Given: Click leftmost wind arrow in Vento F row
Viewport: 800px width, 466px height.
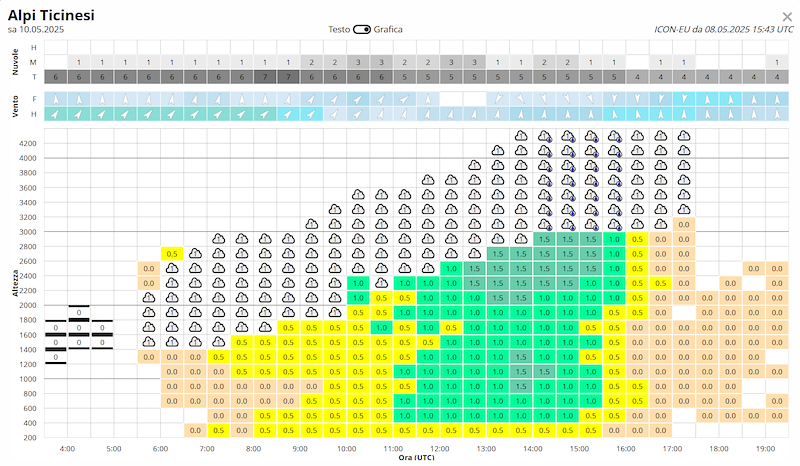Looking at the screenshot, I should point(56,99).
